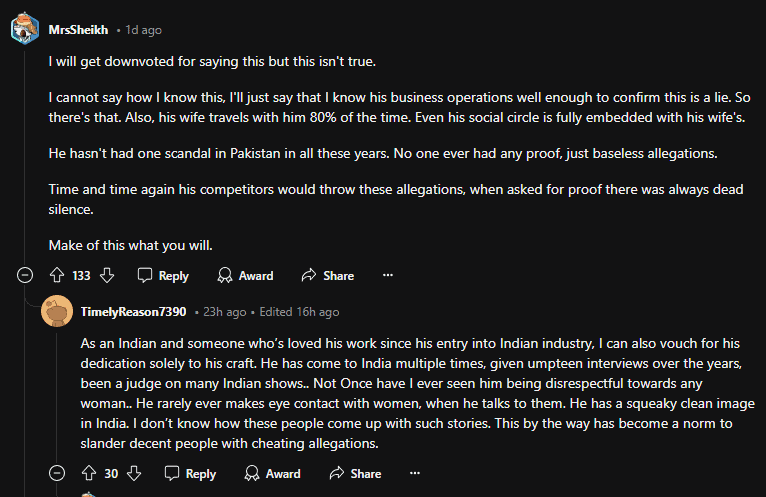Collapse MrsSheikh's comment thread

[25, 275]
